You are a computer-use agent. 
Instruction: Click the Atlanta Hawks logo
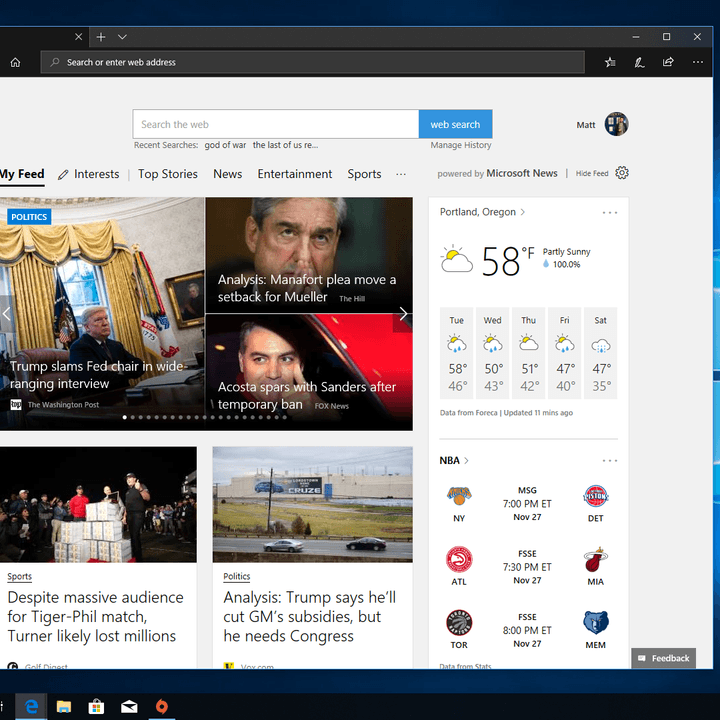pos(459,559)
